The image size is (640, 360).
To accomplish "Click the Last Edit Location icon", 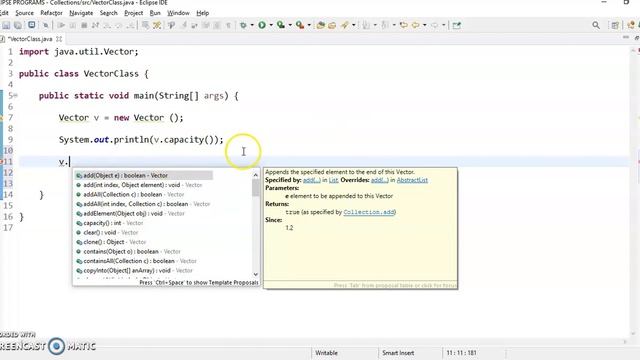I will point(404,25).
